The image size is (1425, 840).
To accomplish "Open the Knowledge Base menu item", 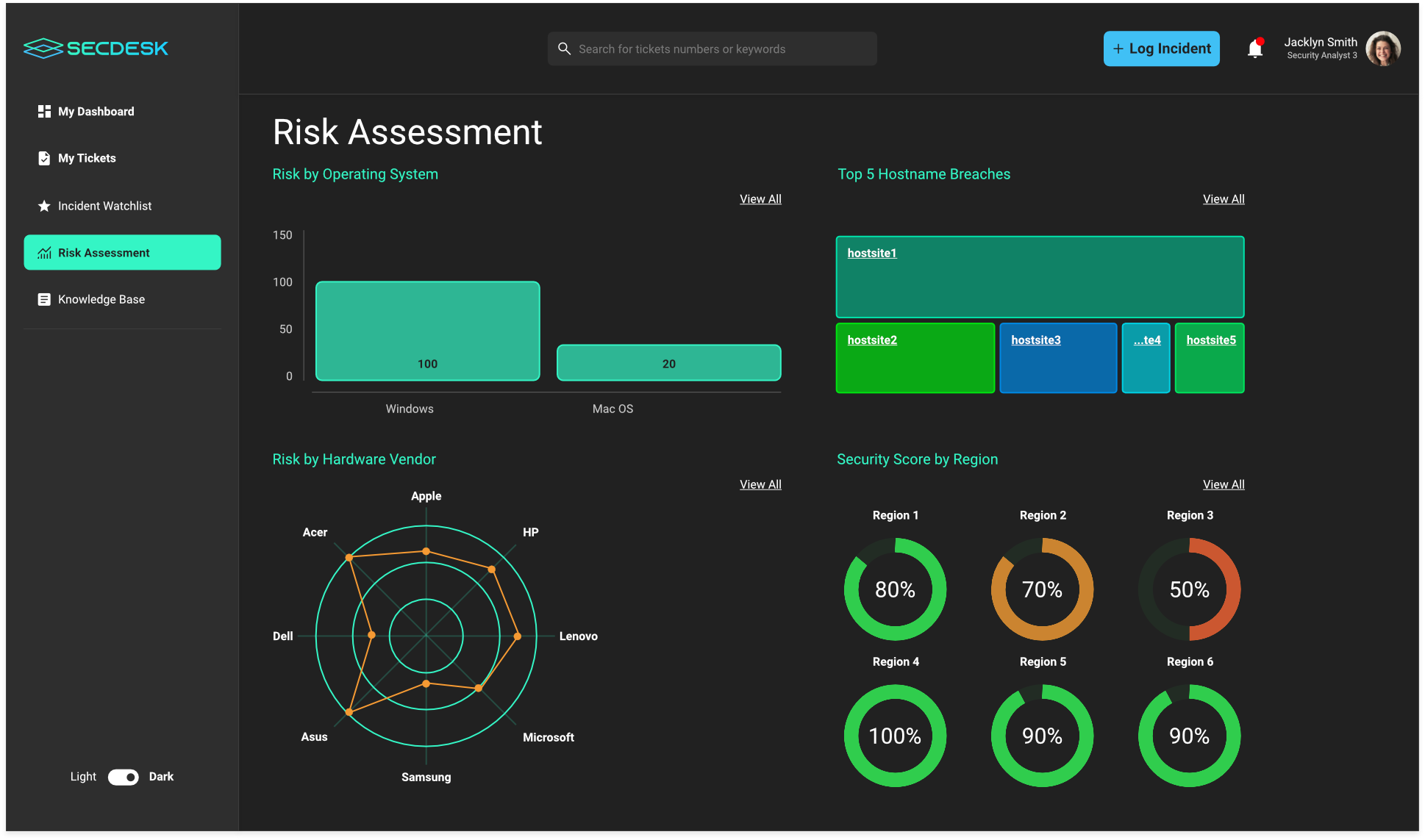I will (101, 299).
